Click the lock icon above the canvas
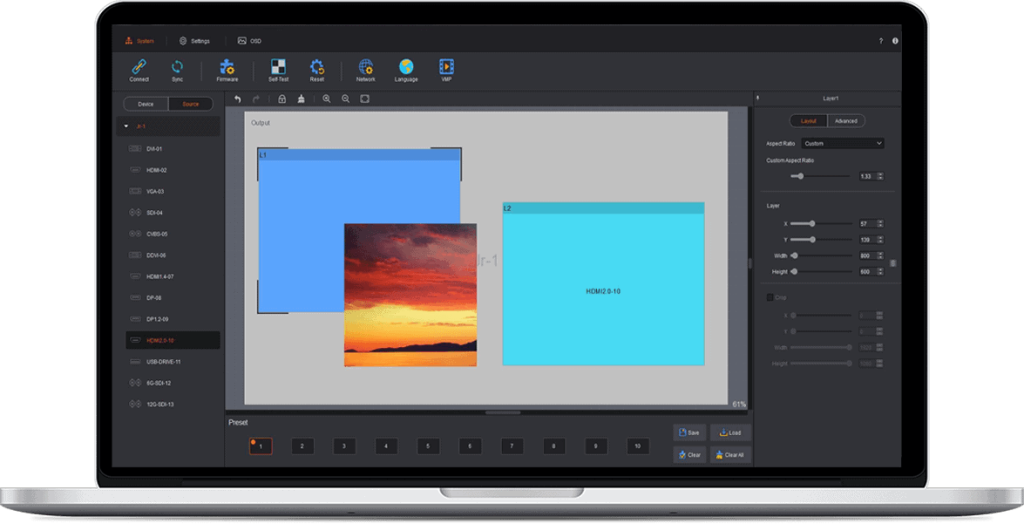 pos(282,99)
